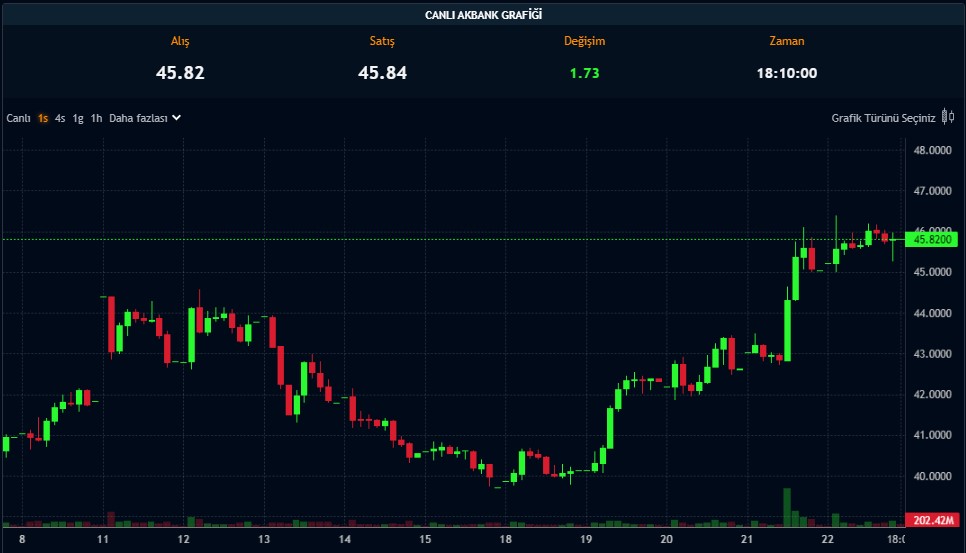Switch to the 1s timeframe
The image size is (966, 553).
tap(43, 118)
